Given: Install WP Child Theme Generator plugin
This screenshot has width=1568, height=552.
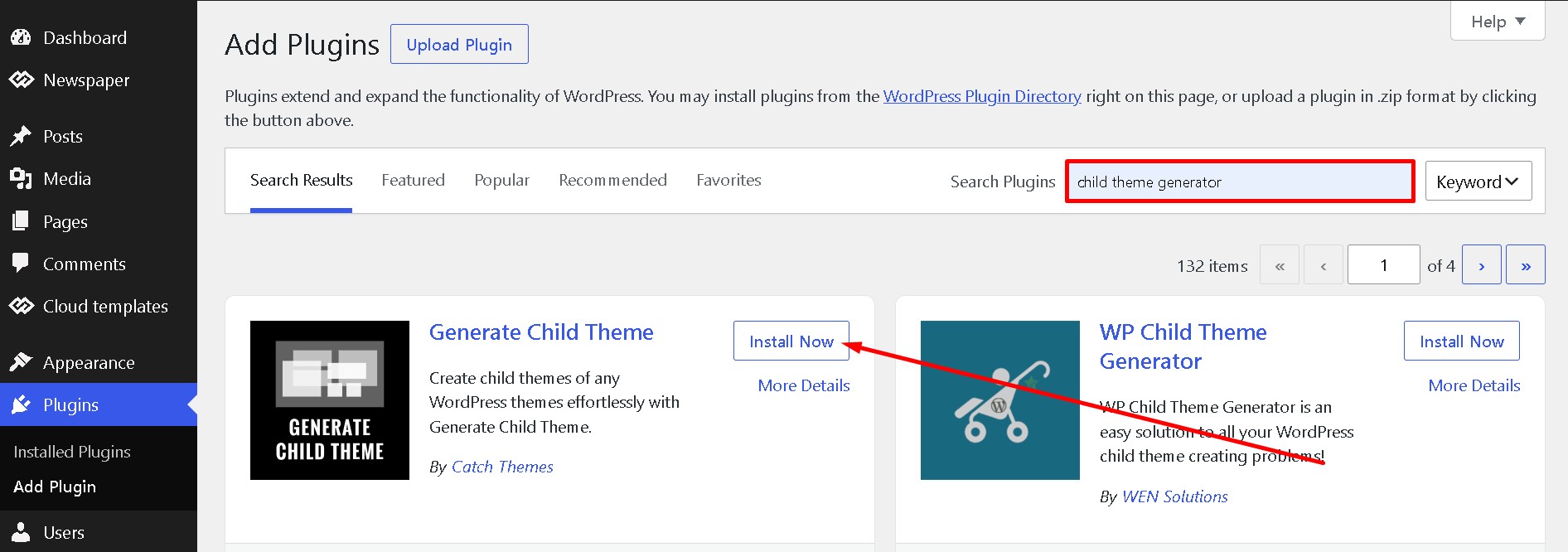Looking at the screenshot, I should click(x=1462, y=341).
